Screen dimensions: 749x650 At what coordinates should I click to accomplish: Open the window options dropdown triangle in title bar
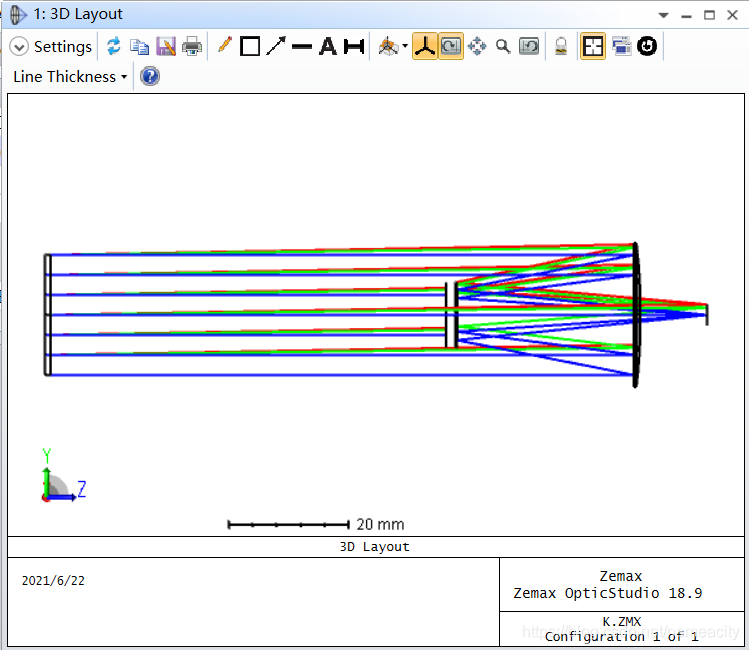click(x=663, y=15)
